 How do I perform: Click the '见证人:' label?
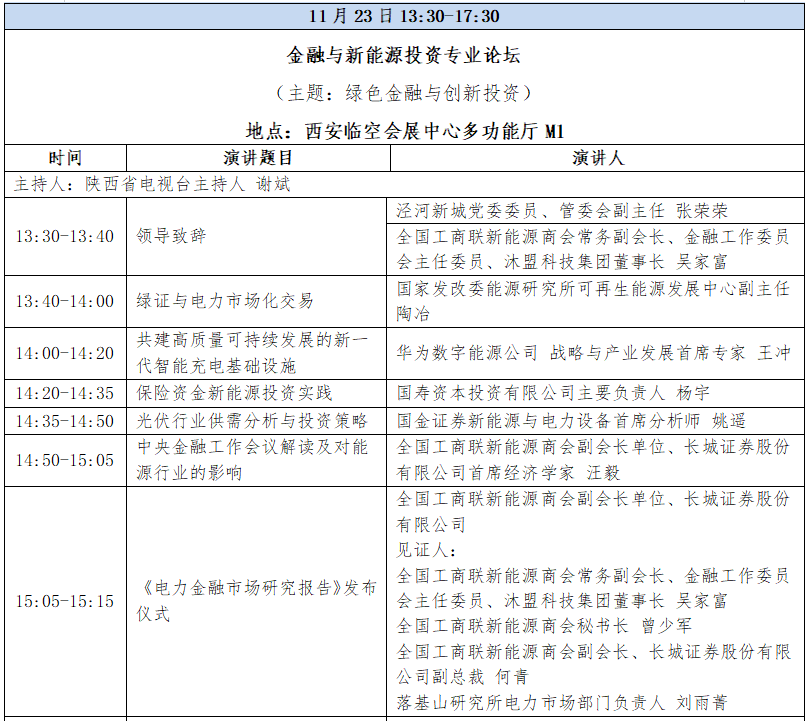click(426, 550)
